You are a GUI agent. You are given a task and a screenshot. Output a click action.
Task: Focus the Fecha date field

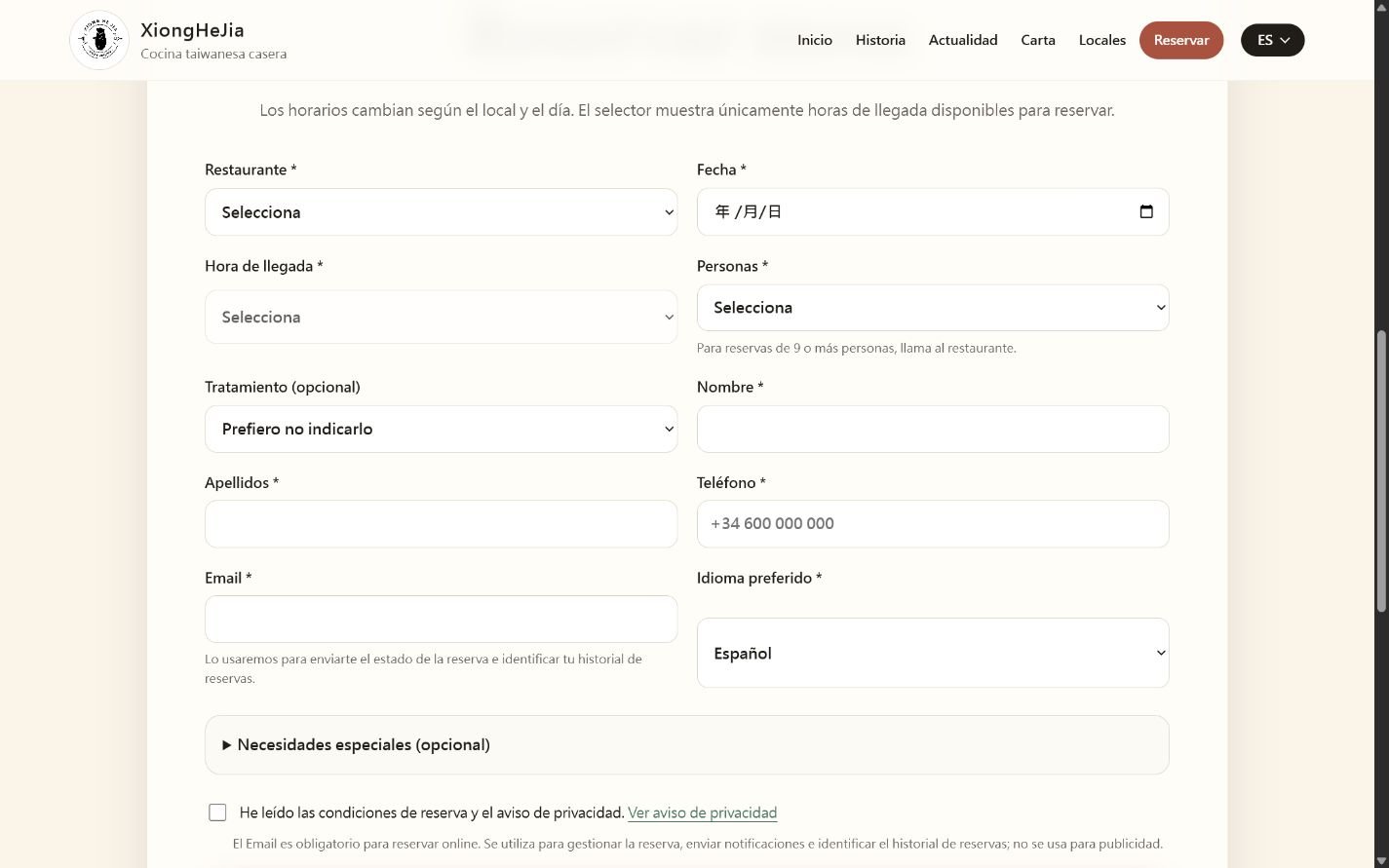point(933,212)
